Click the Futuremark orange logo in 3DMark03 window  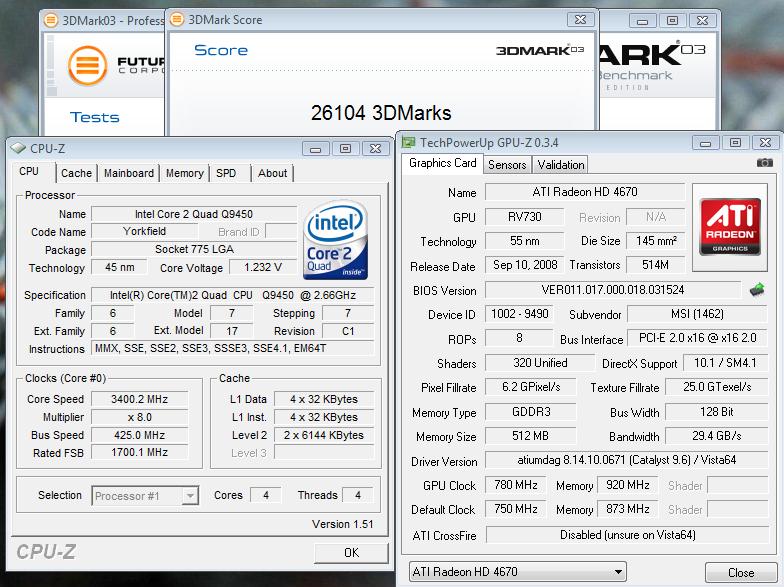tap(88, 66)
